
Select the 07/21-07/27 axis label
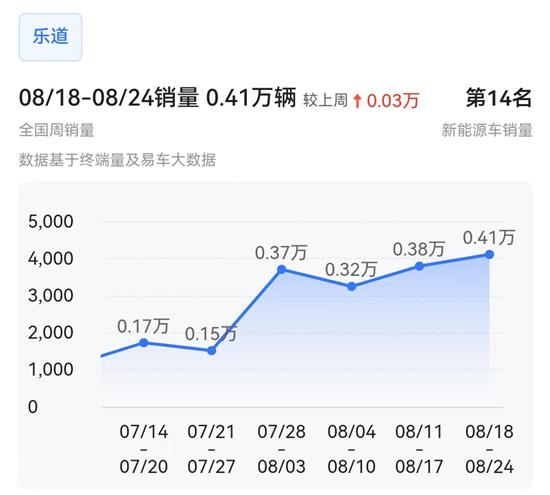coord(211,449)
